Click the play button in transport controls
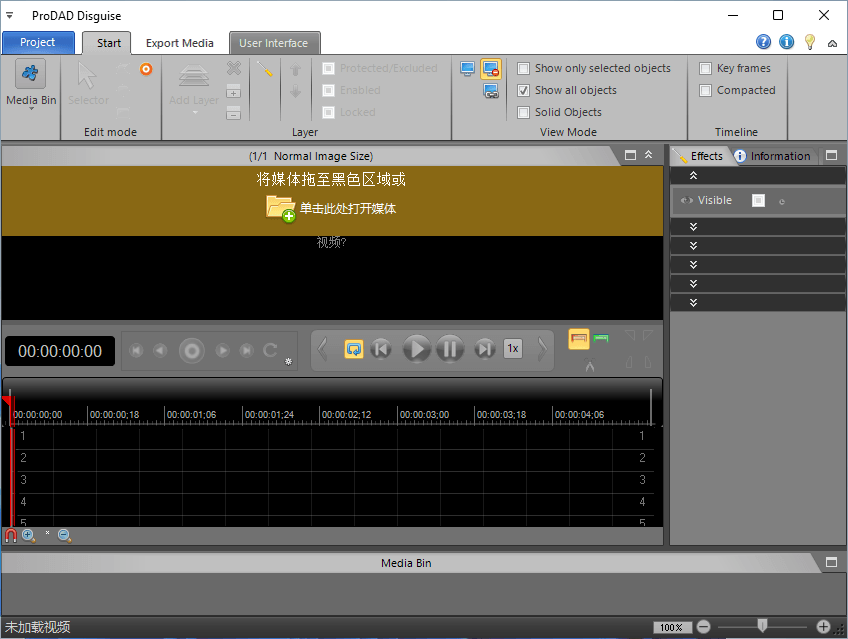Image resolution: width=848 pixels, height=639 pixels. 416,349
